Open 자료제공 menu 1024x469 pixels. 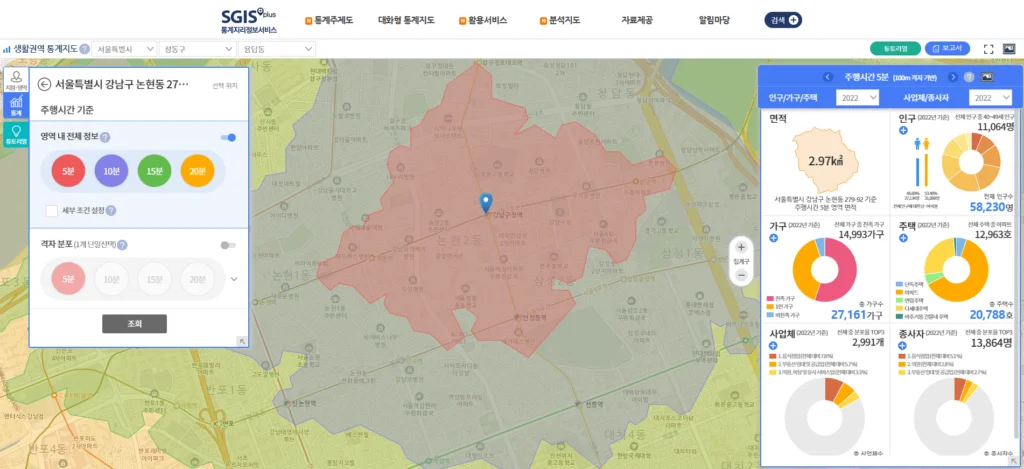click(x=637, y=20)
